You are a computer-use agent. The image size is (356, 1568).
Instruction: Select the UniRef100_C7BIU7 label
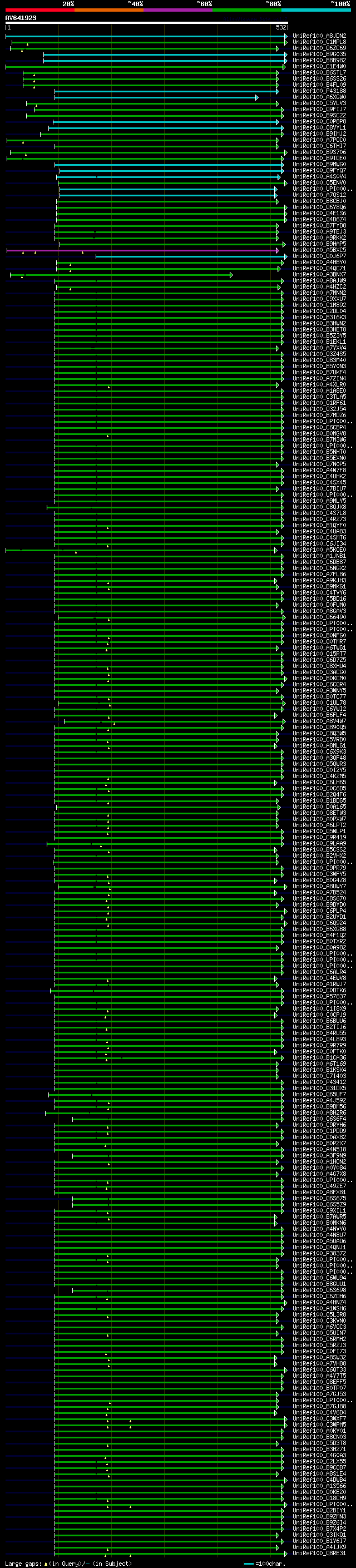319,489
